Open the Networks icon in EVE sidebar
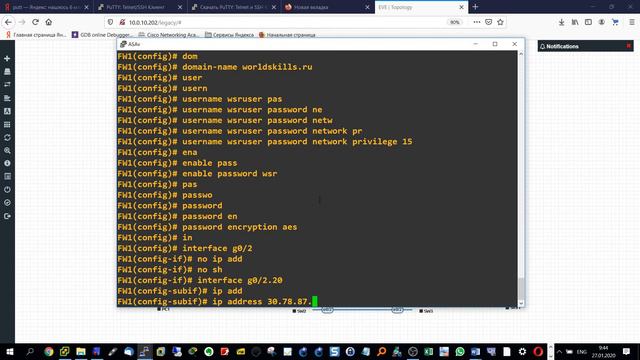Screen dimensions: 640x360 pyautogui.click(x=7, y=84)
